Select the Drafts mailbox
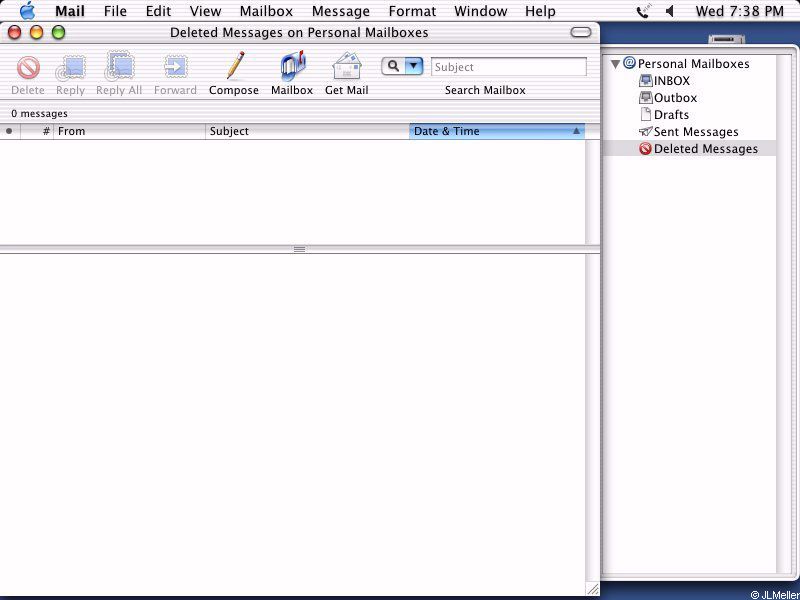This screenshot has height=600, width=800. tap(664, 114)
